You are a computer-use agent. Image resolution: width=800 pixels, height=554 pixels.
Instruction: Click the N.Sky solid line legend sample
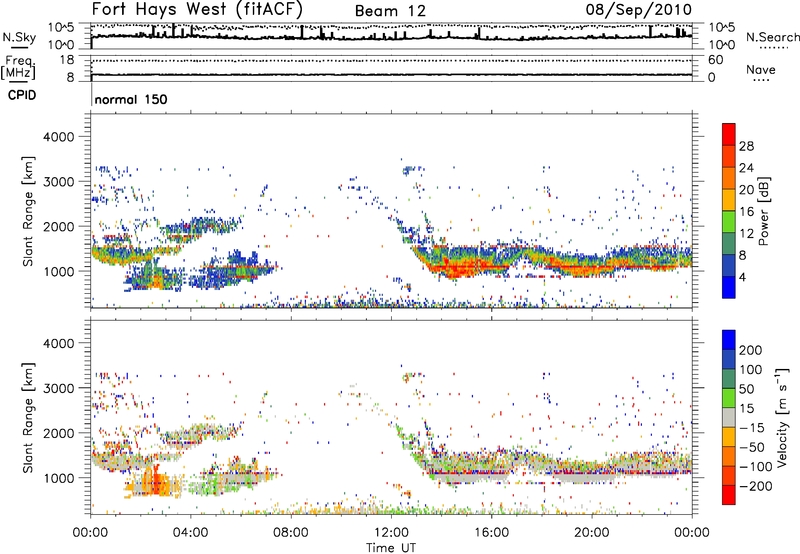19,47
